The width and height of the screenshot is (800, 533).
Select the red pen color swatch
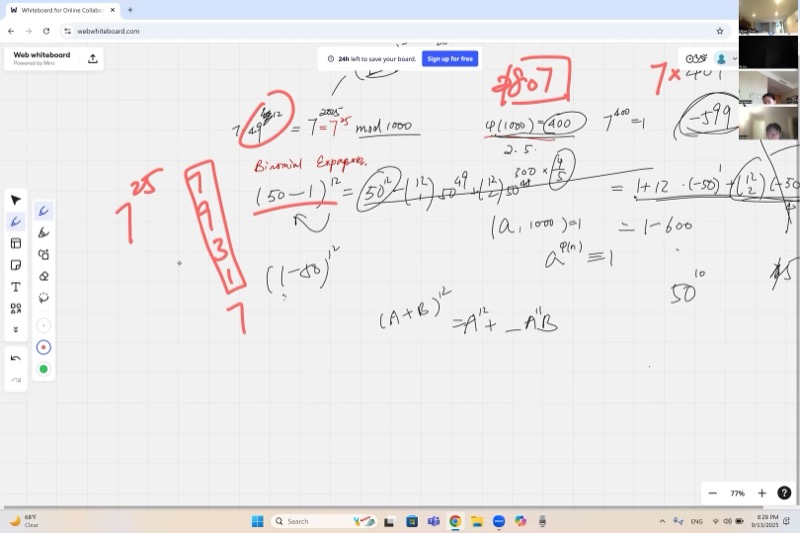pyautogui.click(x=43, y=347)
